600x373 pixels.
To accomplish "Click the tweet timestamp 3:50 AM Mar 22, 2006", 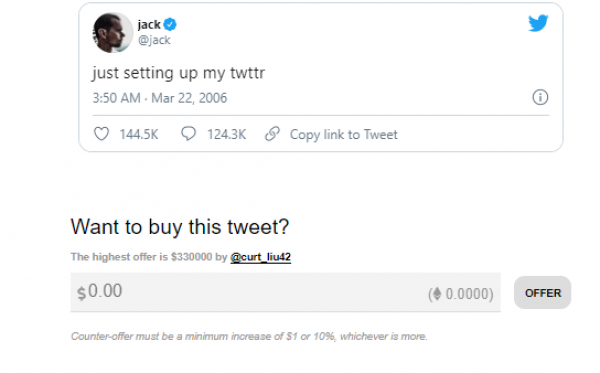I will pyautogui.click(x=160, y=98).
